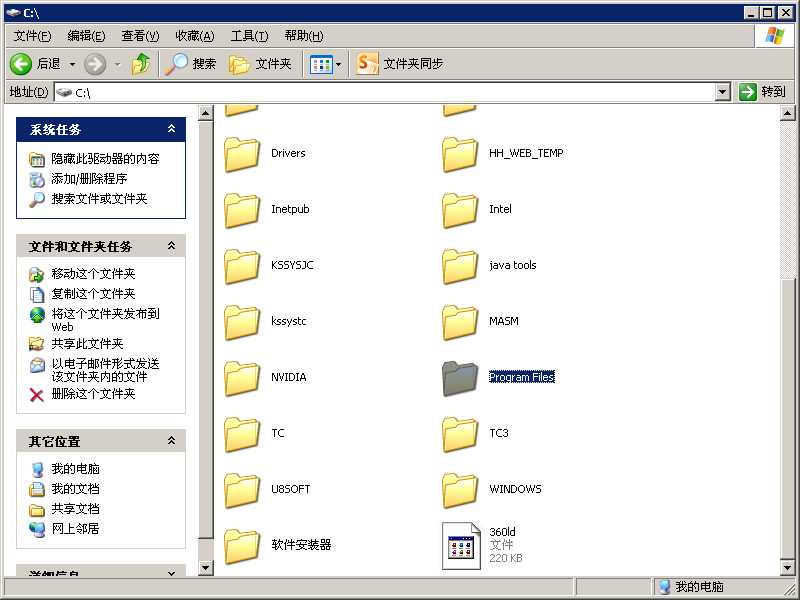This screenshot has height=600, width=800.
Task: Select the TC3 folder icon
Action: 460,434
